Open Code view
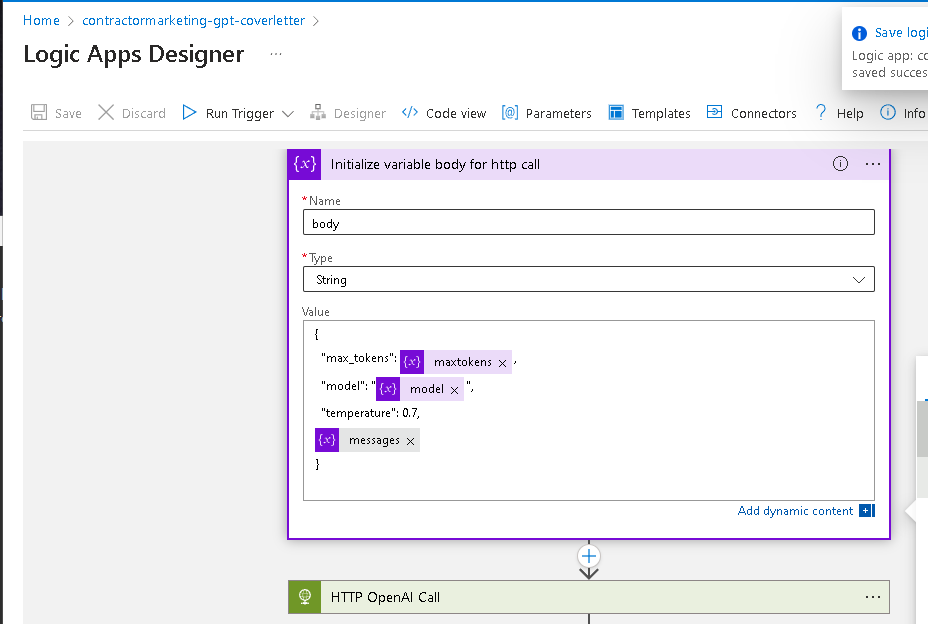Viewport: 928px width, 624px height. (444, 112)
